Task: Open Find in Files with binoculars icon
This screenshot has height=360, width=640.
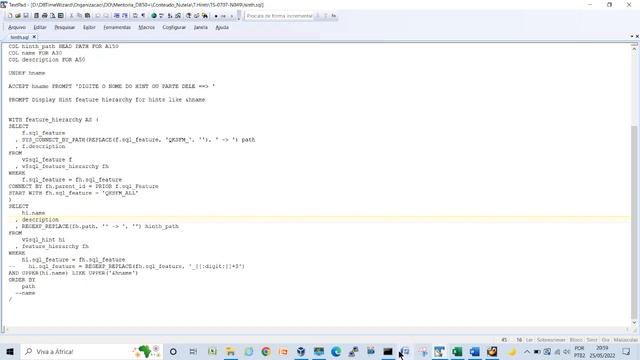Action: [205, 16]
